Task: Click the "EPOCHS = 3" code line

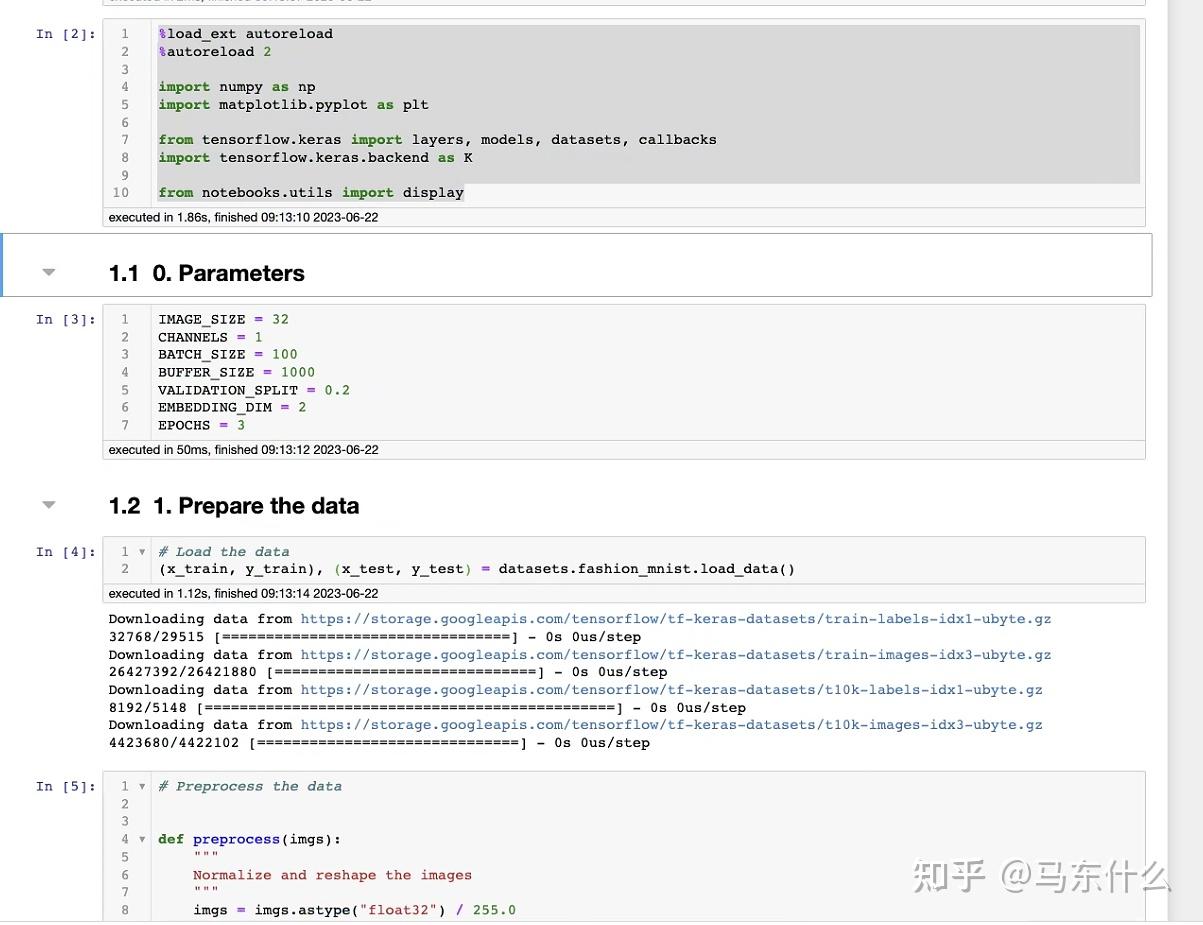Action: point(201,425)
